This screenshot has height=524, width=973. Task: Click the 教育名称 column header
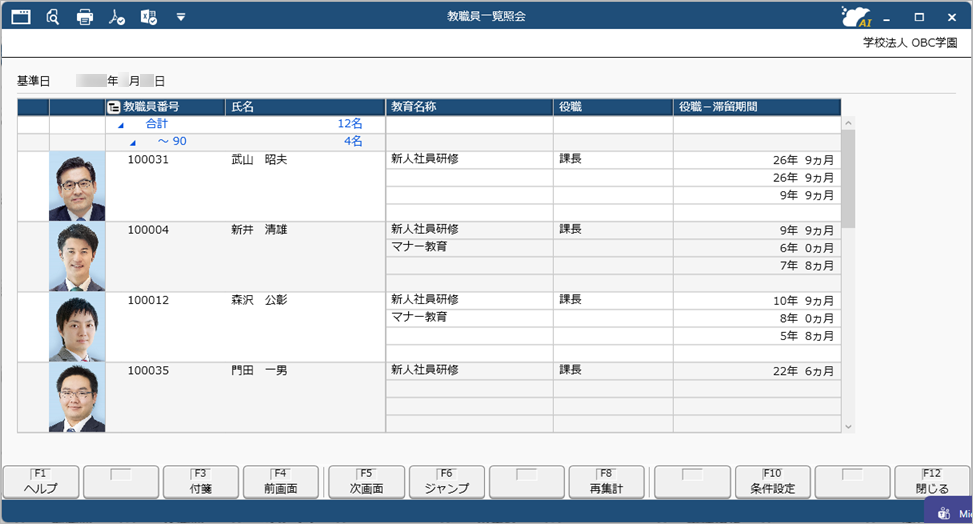[x=469, y=107]
